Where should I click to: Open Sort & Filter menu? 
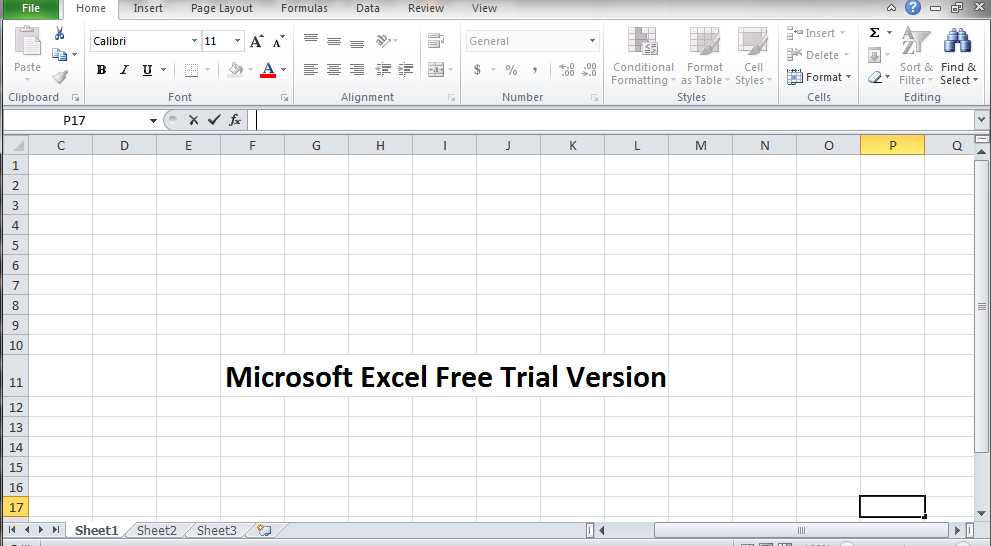pyautogui.click(x=916, y=56)
